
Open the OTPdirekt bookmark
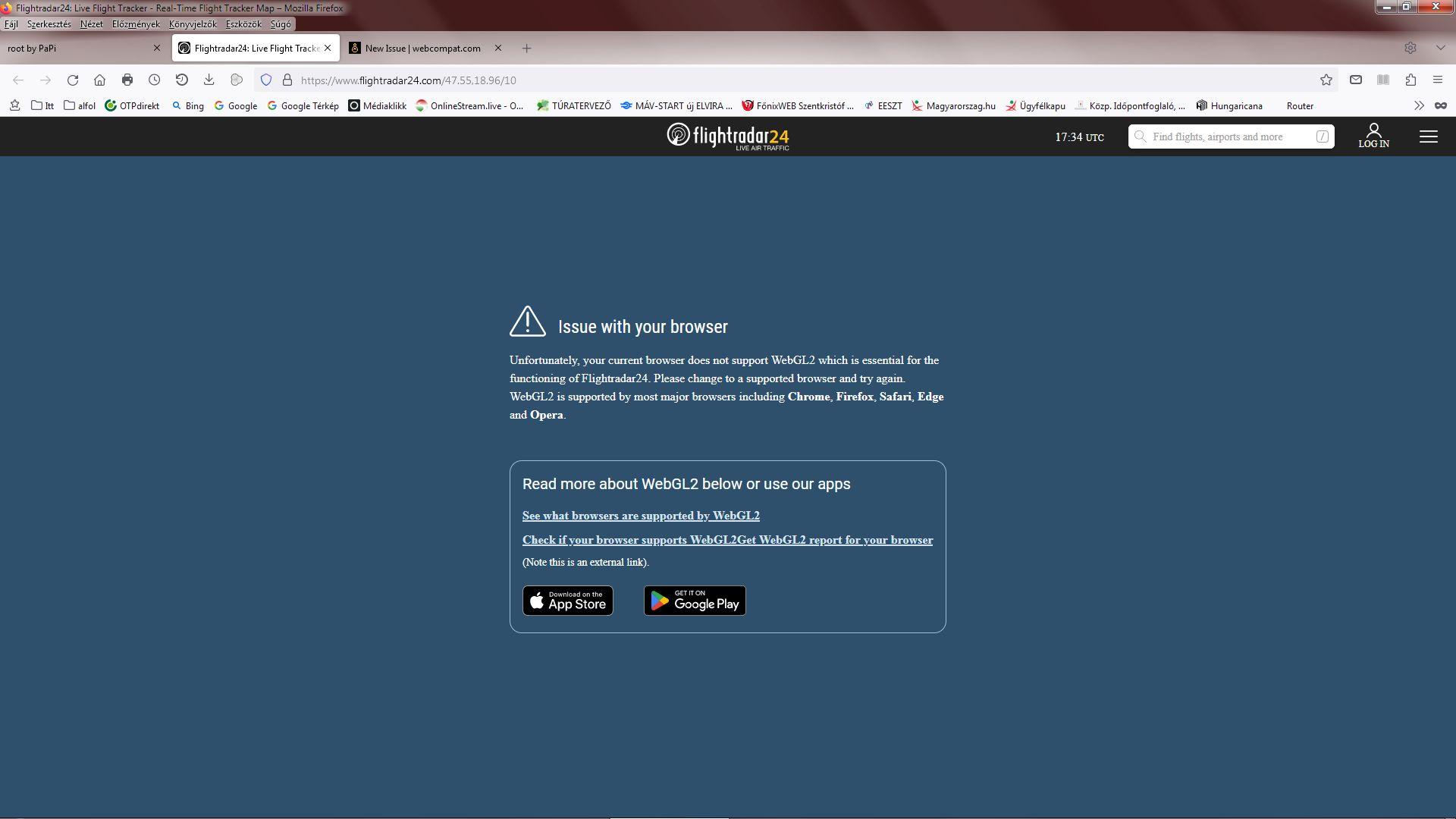pyautogui.click(x=132, y=106)
